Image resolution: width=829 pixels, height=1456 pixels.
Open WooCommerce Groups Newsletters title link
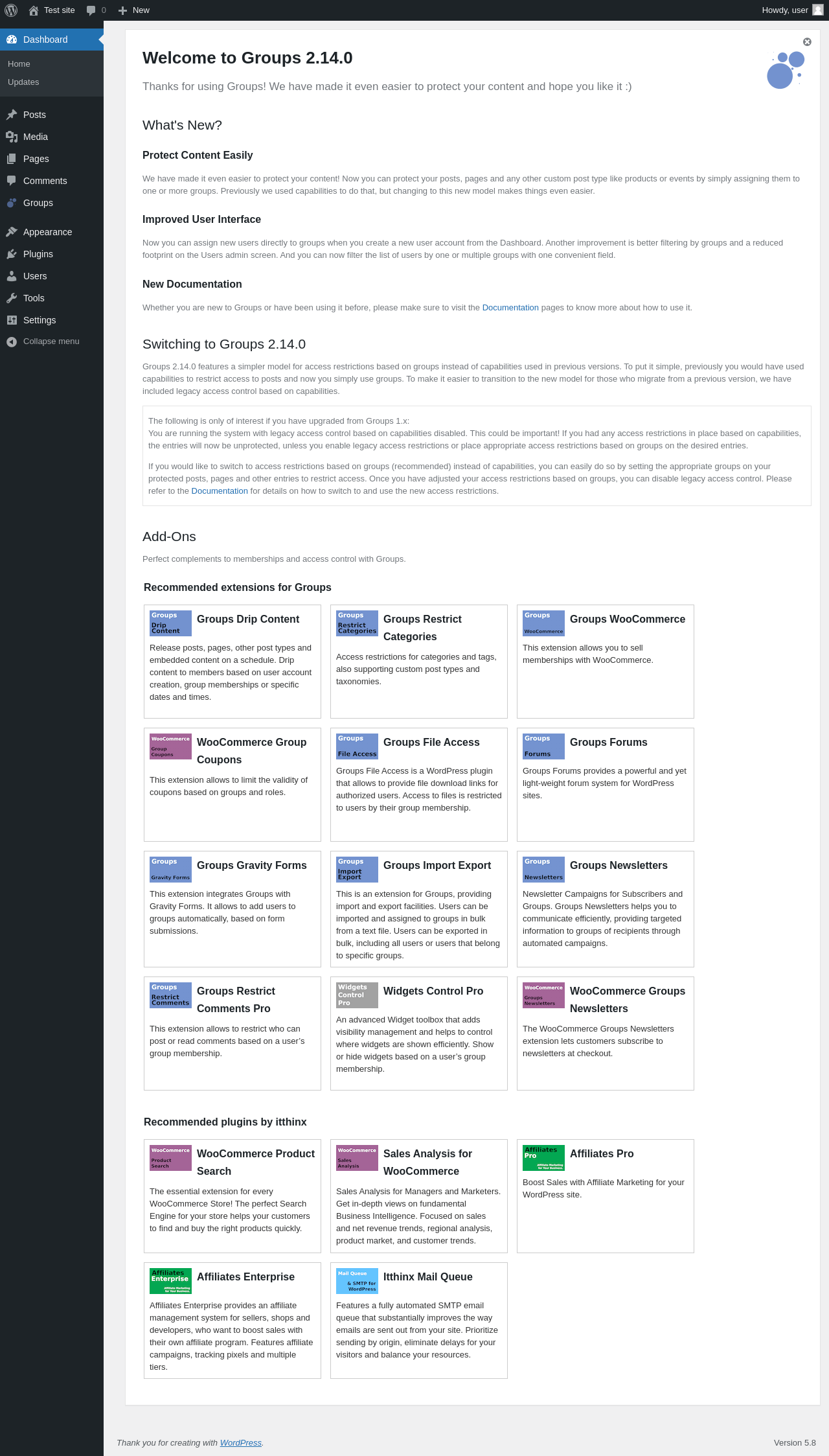point(628,1000)
